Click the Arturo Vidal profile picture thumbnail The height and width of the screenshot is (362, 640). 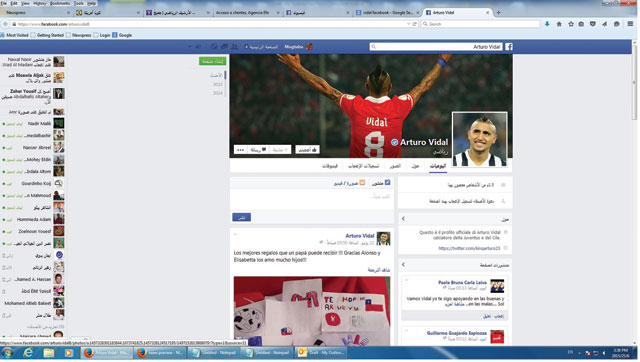click(x=480, y=140)
